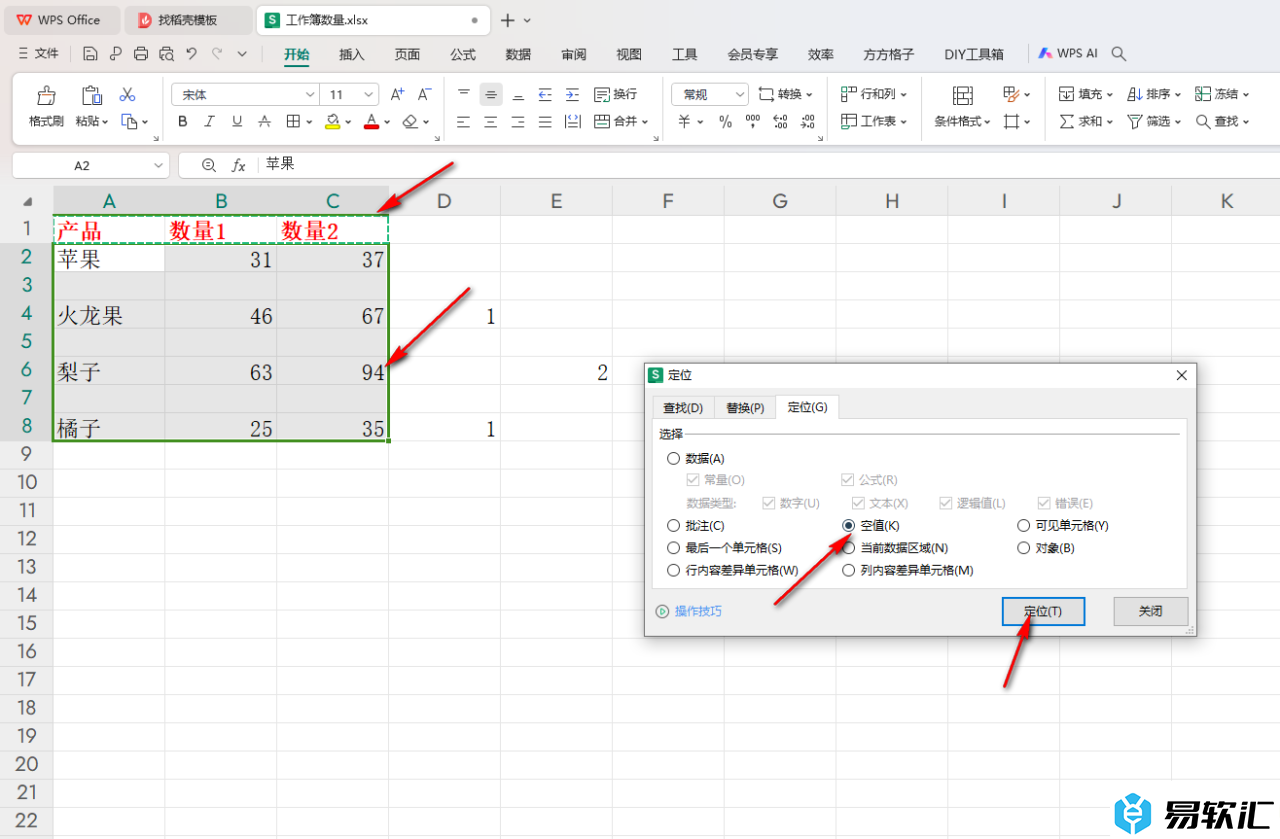Click the Align Right icon
1280x839 pixels.
click(518, 122)
